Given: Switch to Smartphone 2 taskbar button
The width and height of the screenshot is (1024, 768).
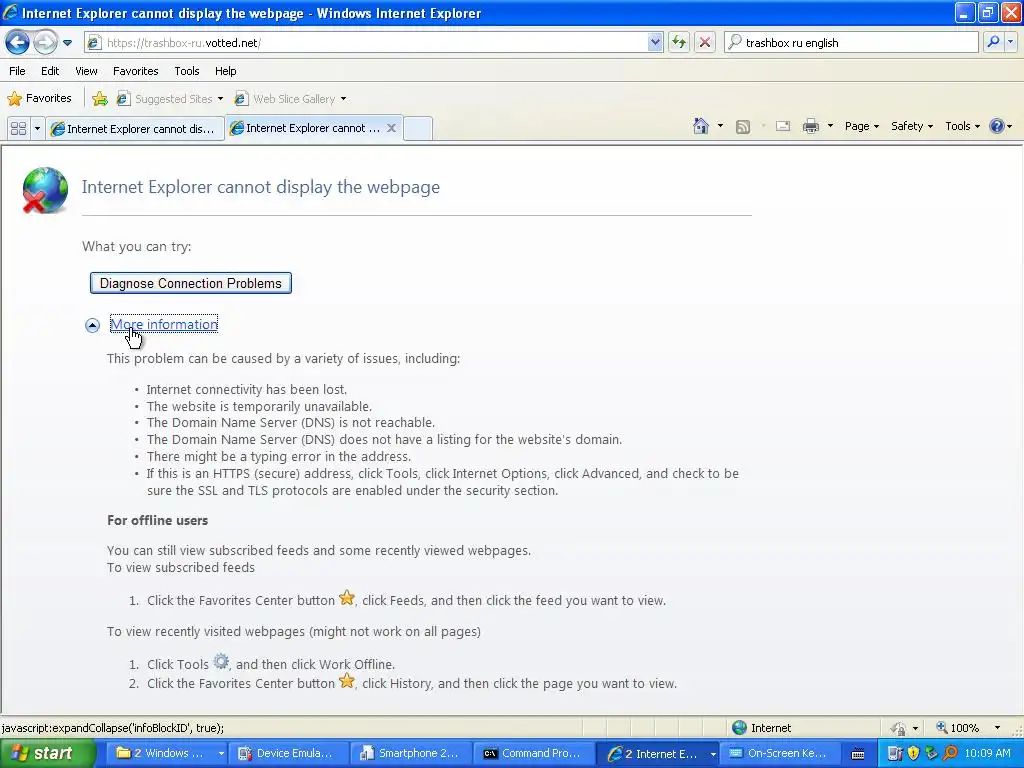Looking at the screenshot, I should click(410, 754).
